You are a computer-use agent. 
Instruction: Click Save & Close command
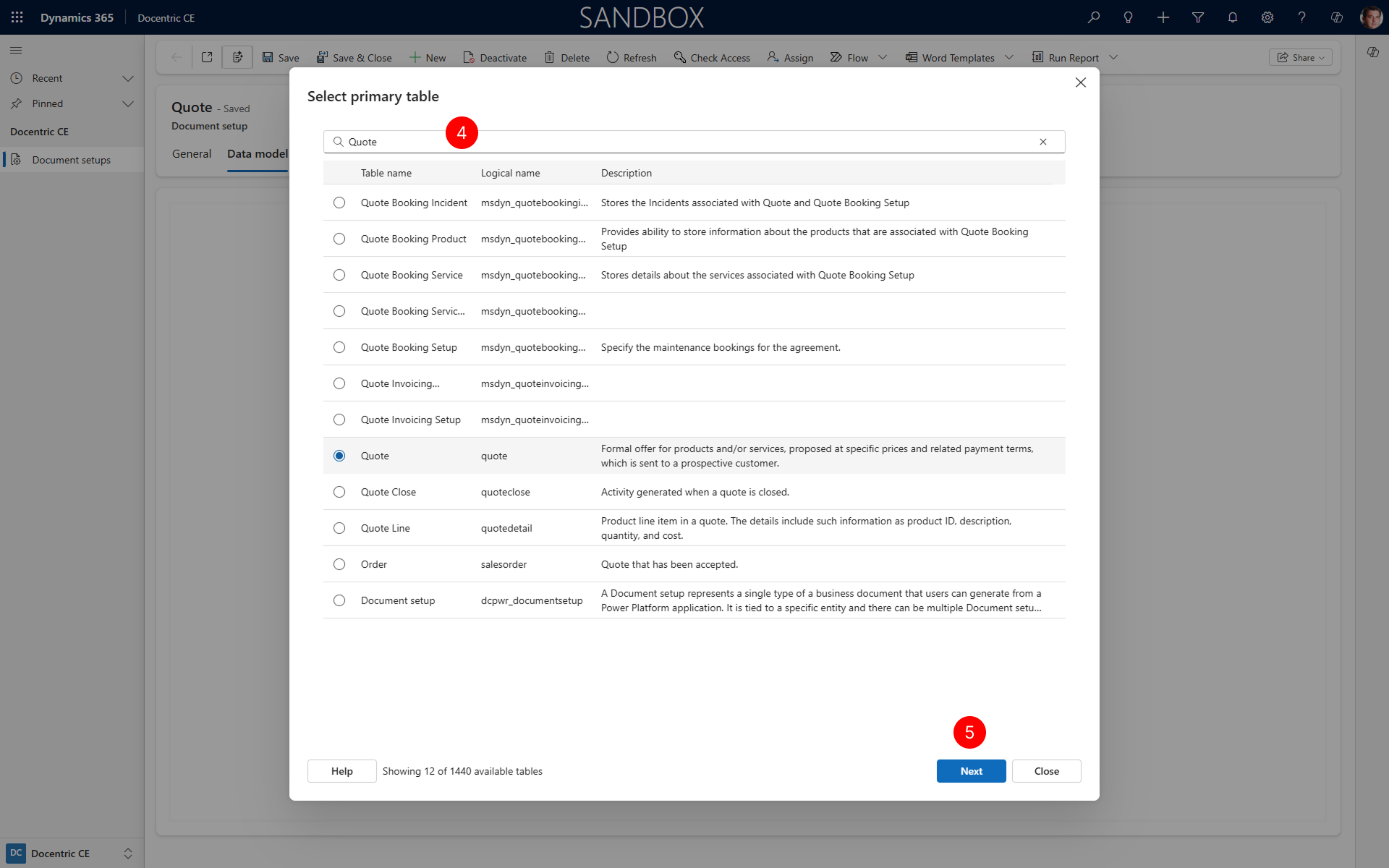354,57
